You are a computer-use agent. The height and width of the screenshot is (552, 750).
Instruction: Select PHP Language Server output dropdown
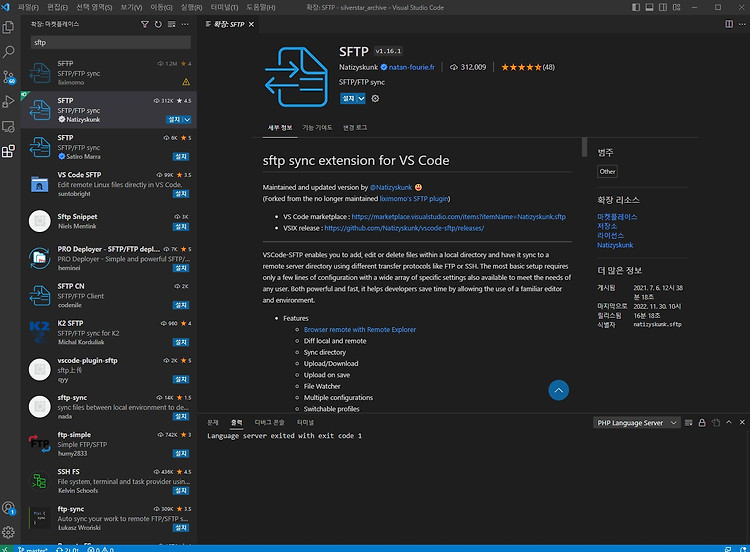(x=637, y=422)
